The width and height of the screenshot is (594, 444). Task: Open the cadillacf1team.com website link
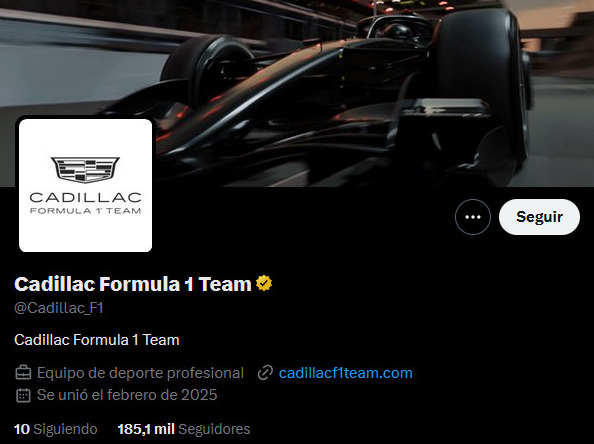click(x=345, y=373)
